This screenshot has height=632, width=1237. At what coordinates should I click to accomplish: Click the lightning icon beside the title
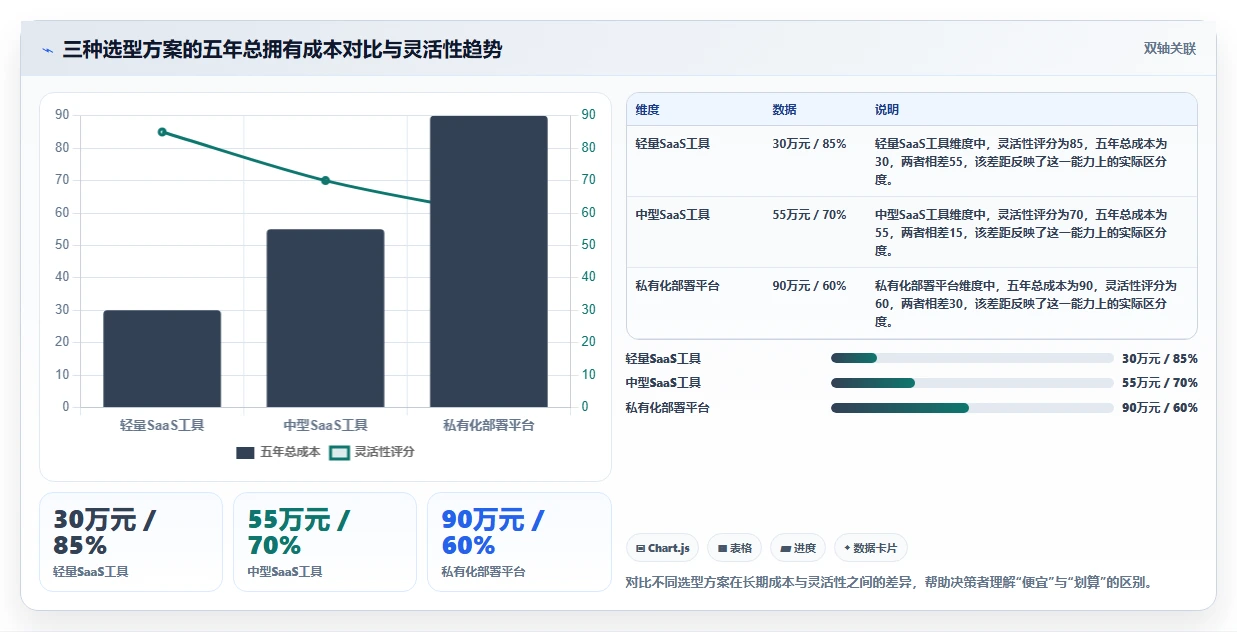[x=47, y=49]
